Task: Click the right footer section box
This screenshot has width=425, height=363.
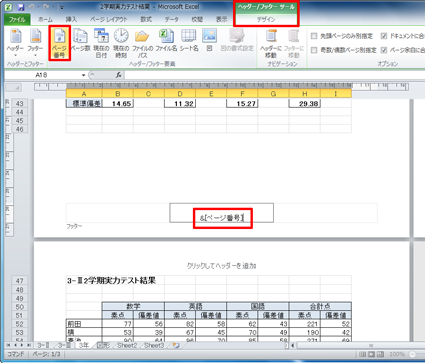Action: tap(326, 213)
